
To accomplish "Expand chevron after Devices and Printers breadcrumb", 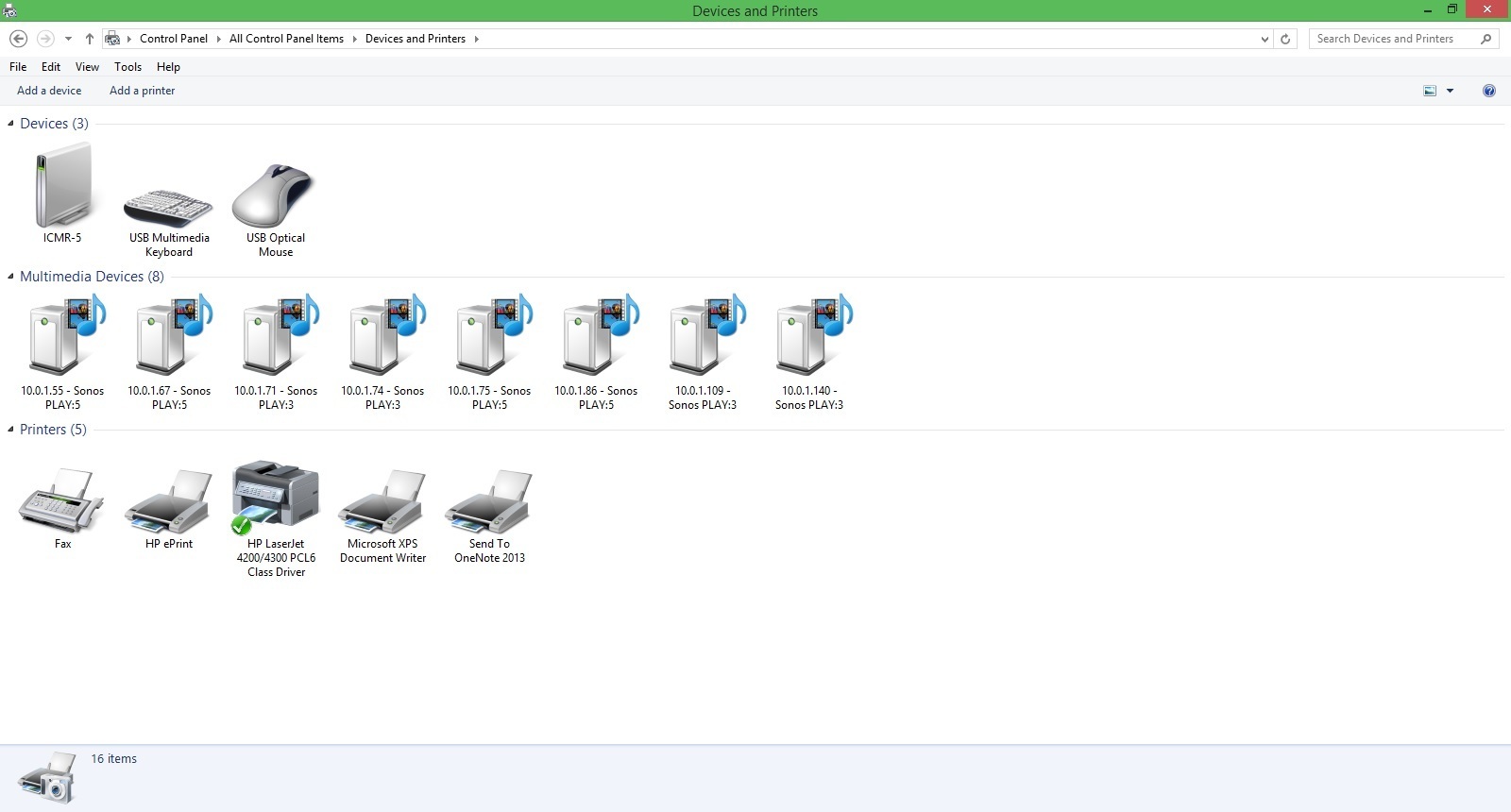I will (476, 39).
